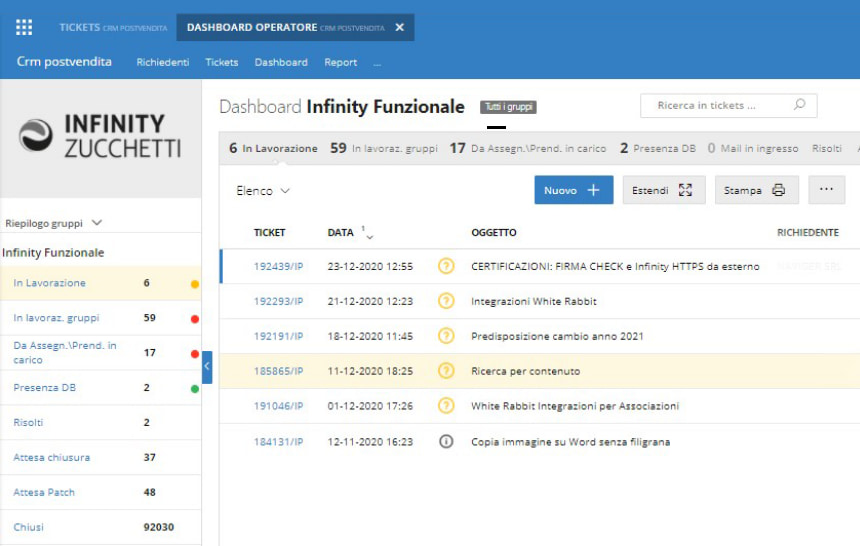Open the three-dots more options button
This screenshot has width=860, height=546.
[x=825, y=190]
